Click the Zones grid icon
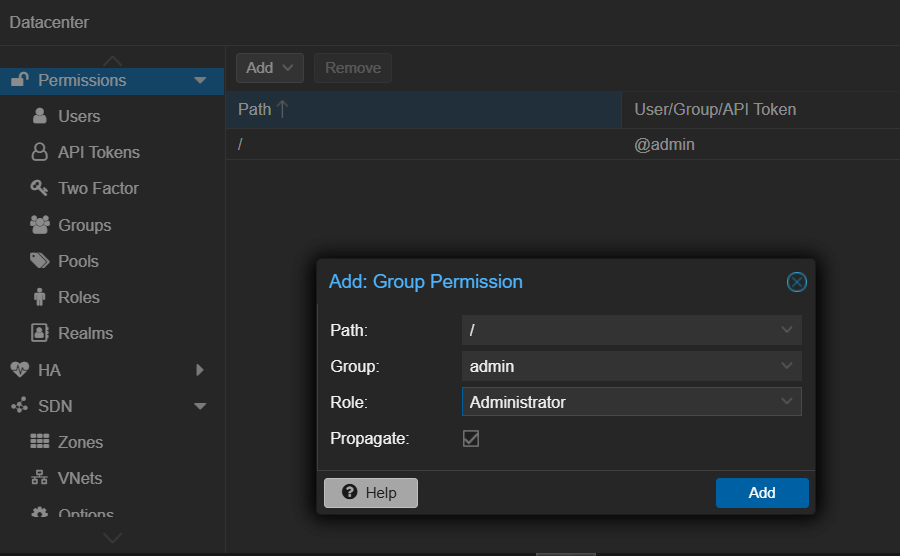 tap(40, 442)
